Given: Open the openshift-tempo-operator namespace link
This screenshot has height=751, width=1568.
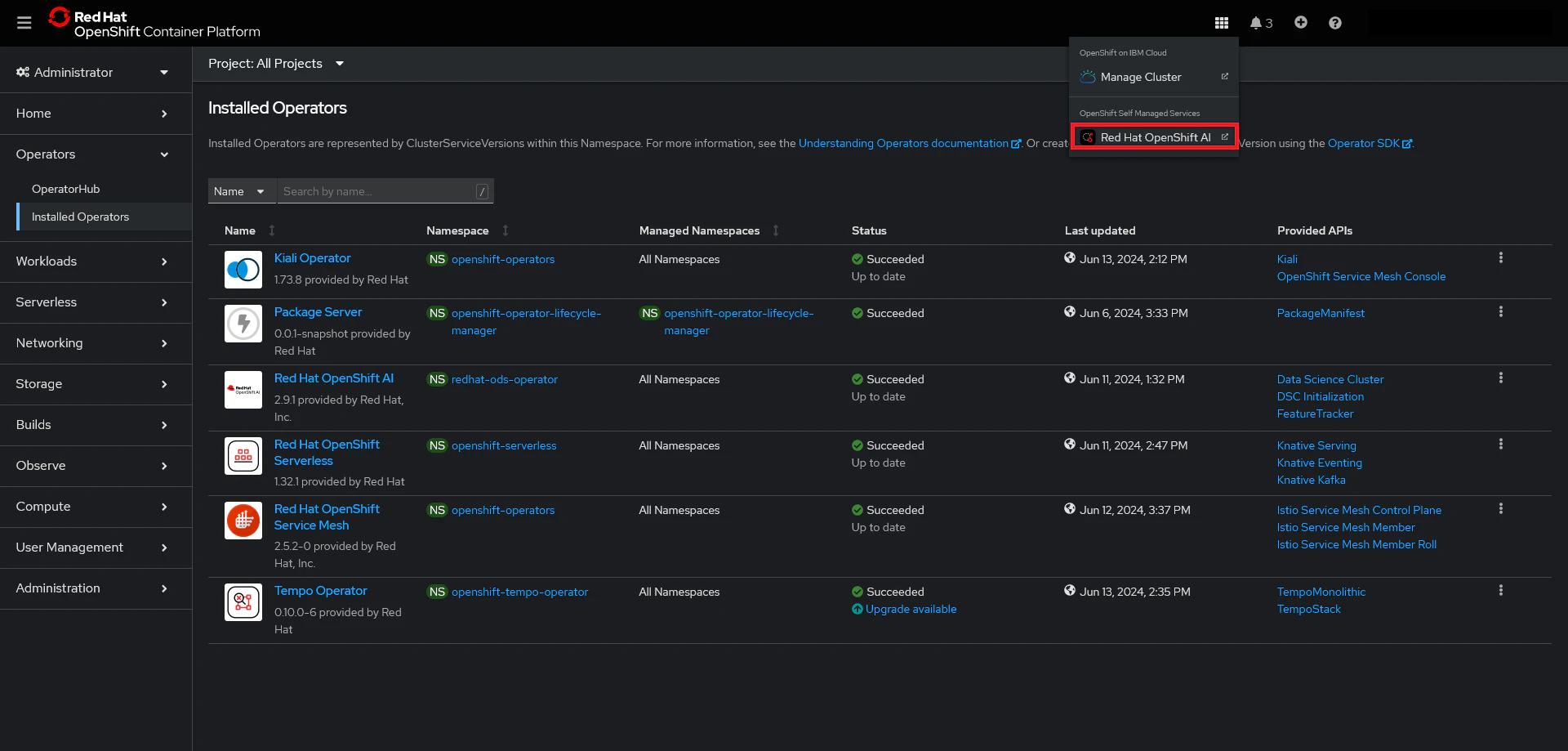Looking at the screenshot, I should [x=519, y=592].
